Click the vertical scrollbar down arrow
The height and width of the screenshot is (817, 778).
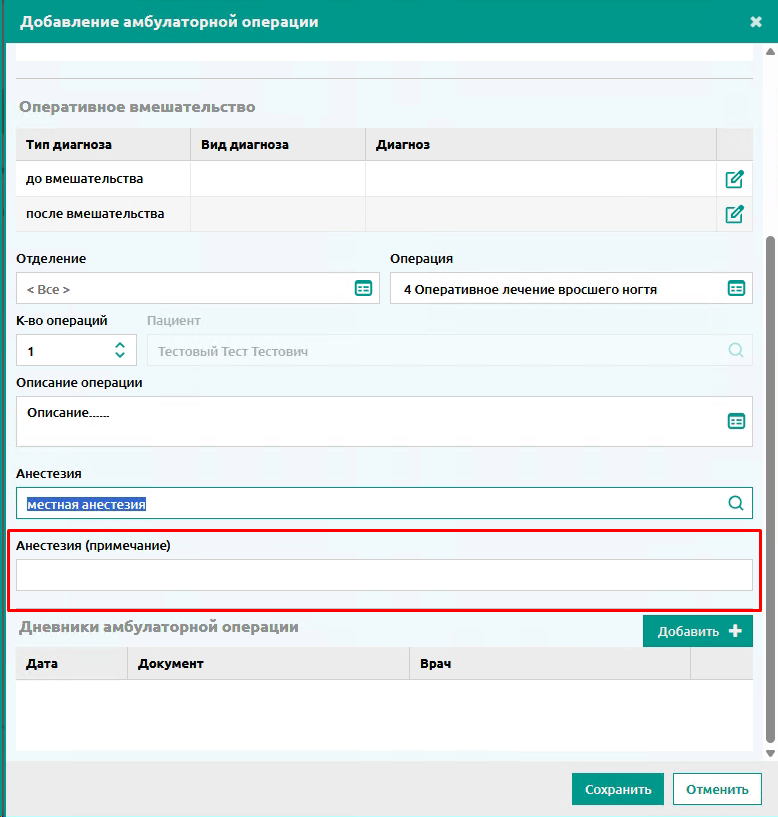point(770,754)
